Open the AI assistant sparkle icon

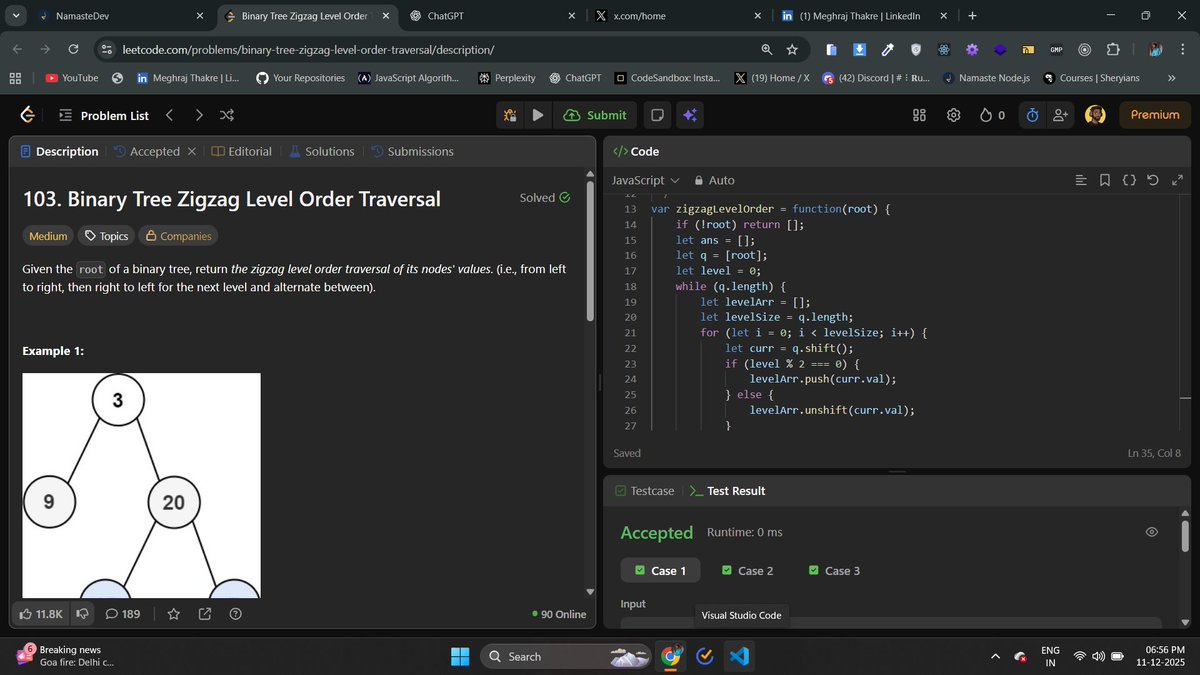[691, 115]
